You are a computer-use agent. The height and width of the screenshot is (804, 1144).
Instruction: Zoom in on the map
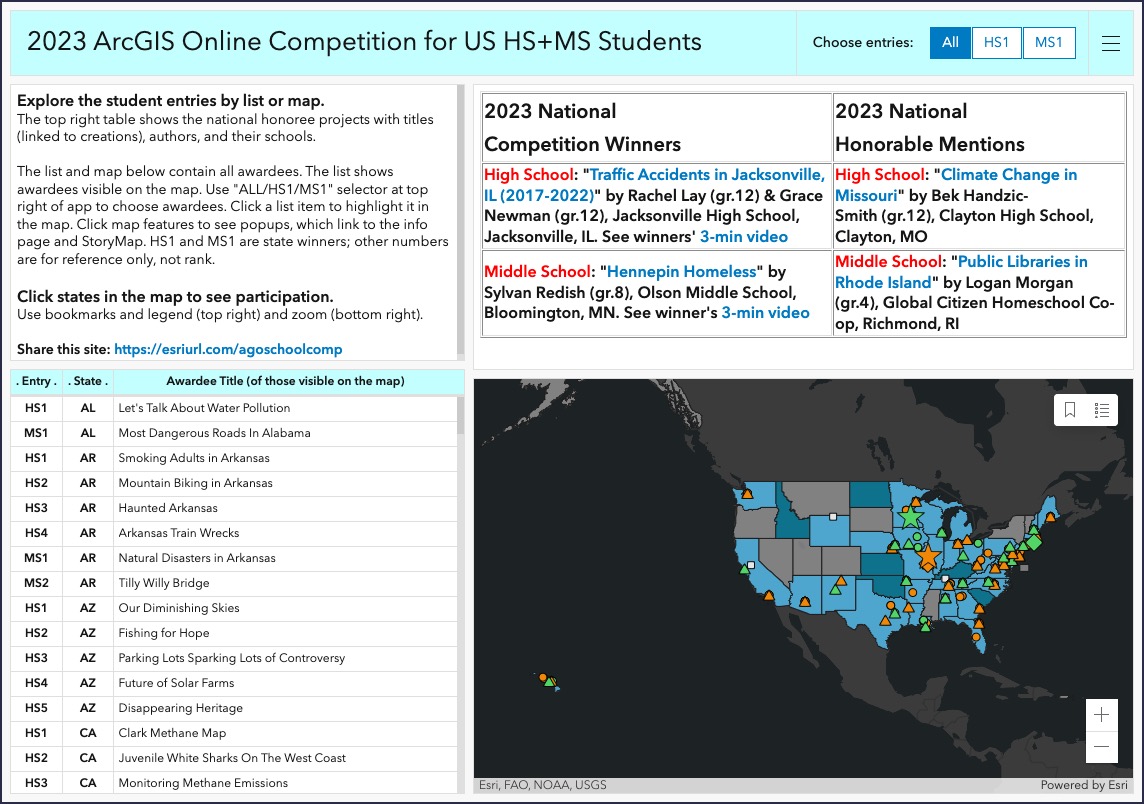[x=1101, y=714]
